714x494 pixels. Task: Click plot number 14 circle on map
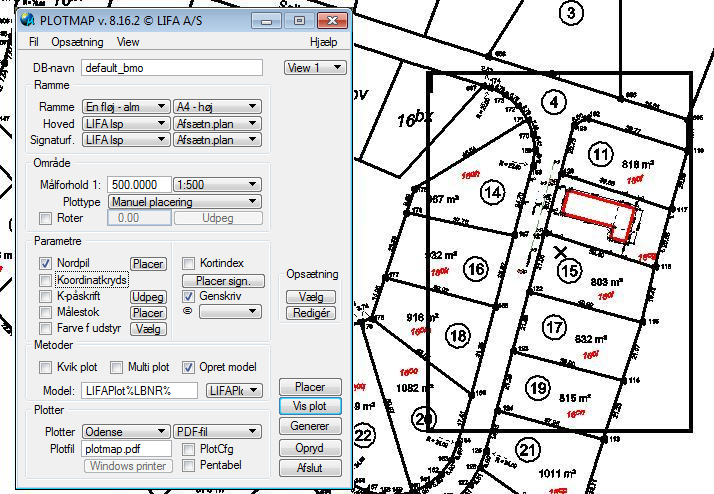(493, 192)
